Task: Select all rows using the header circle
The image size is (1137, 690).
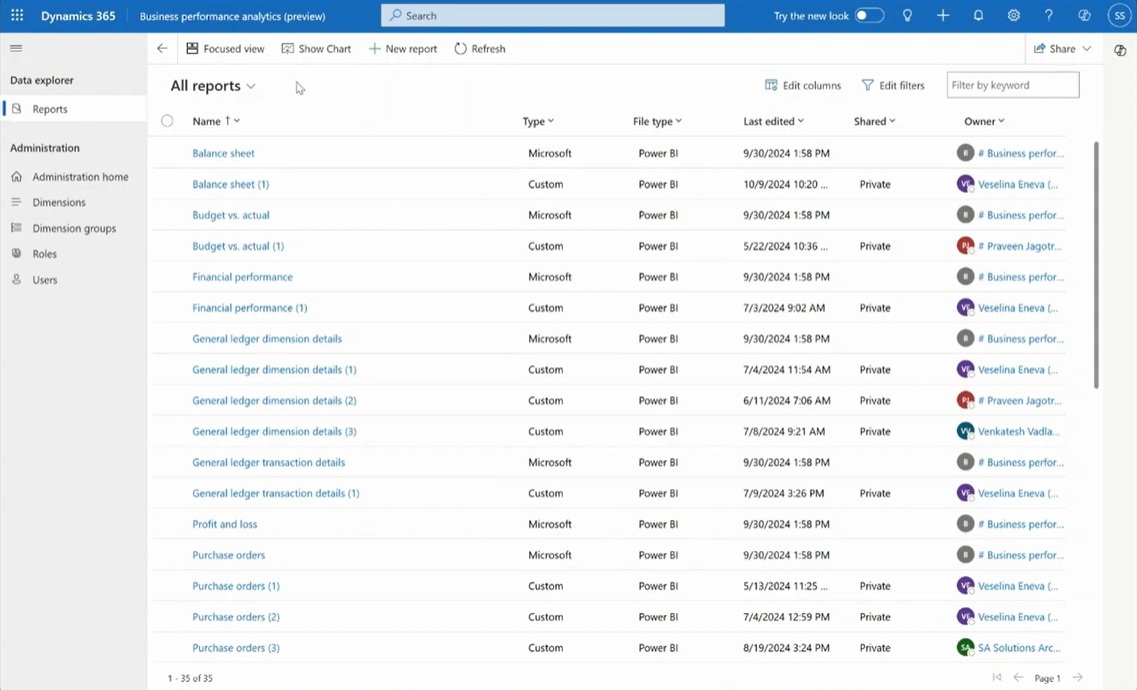Action: pyautogui.click(x=168, y=121)
